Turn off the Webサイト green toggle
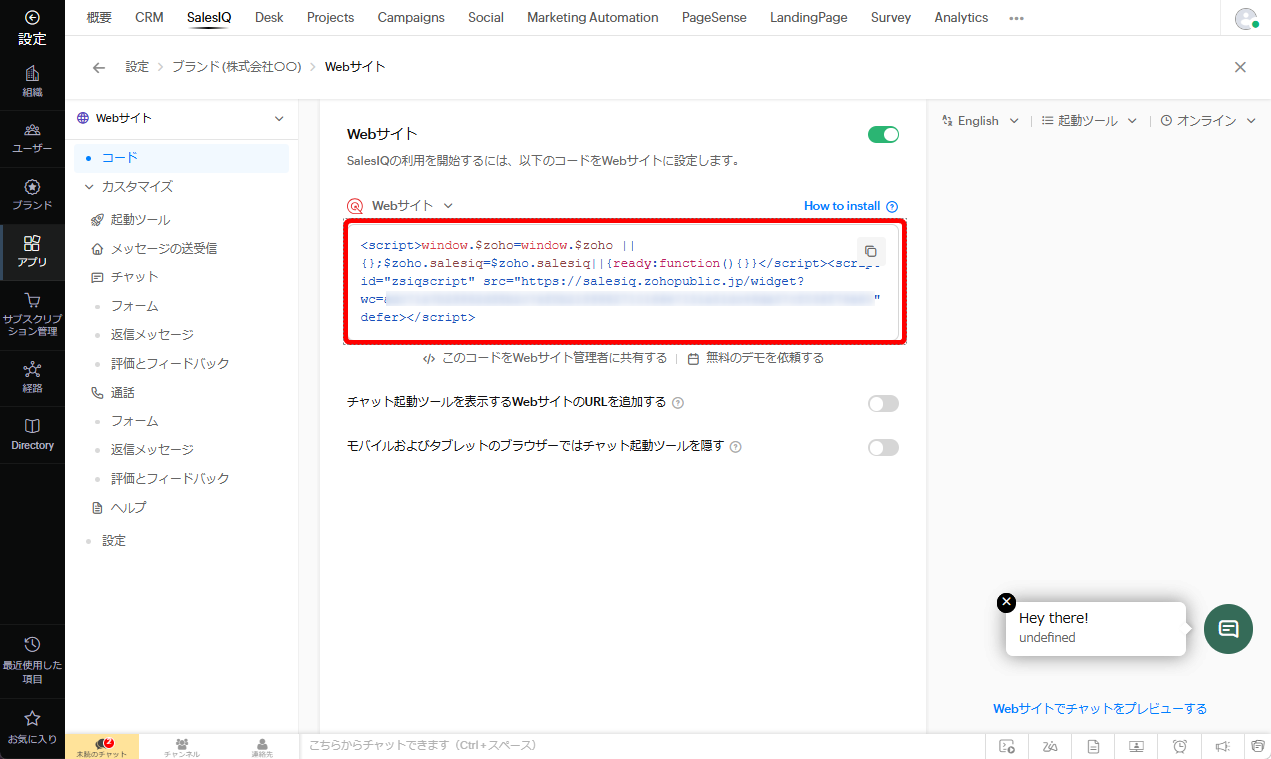 [883, 134]
